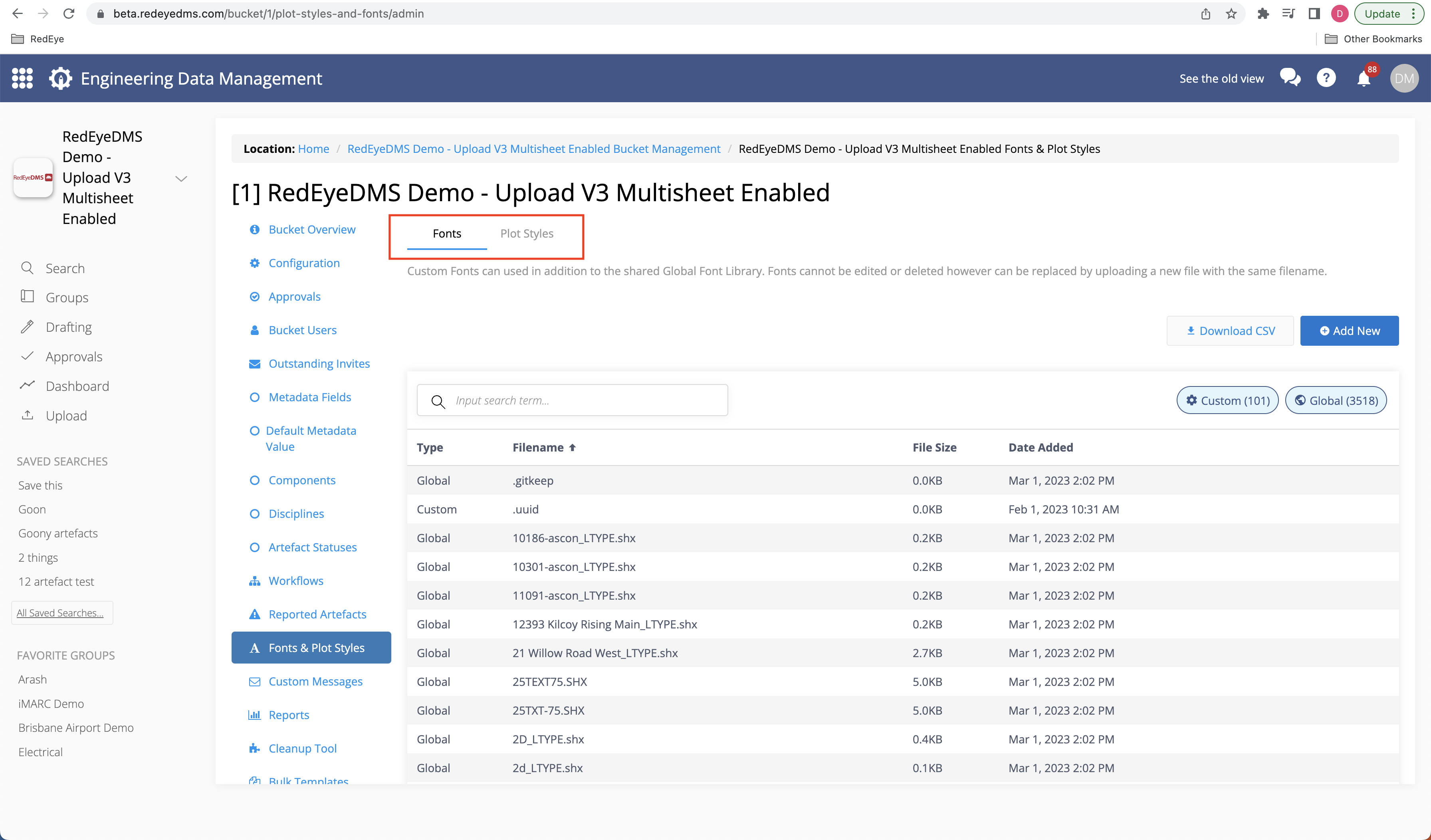The image size is (1431, 840).
Task: Open the apps grid menu icon
Action: pyautogui.click(x=23, y=78)
